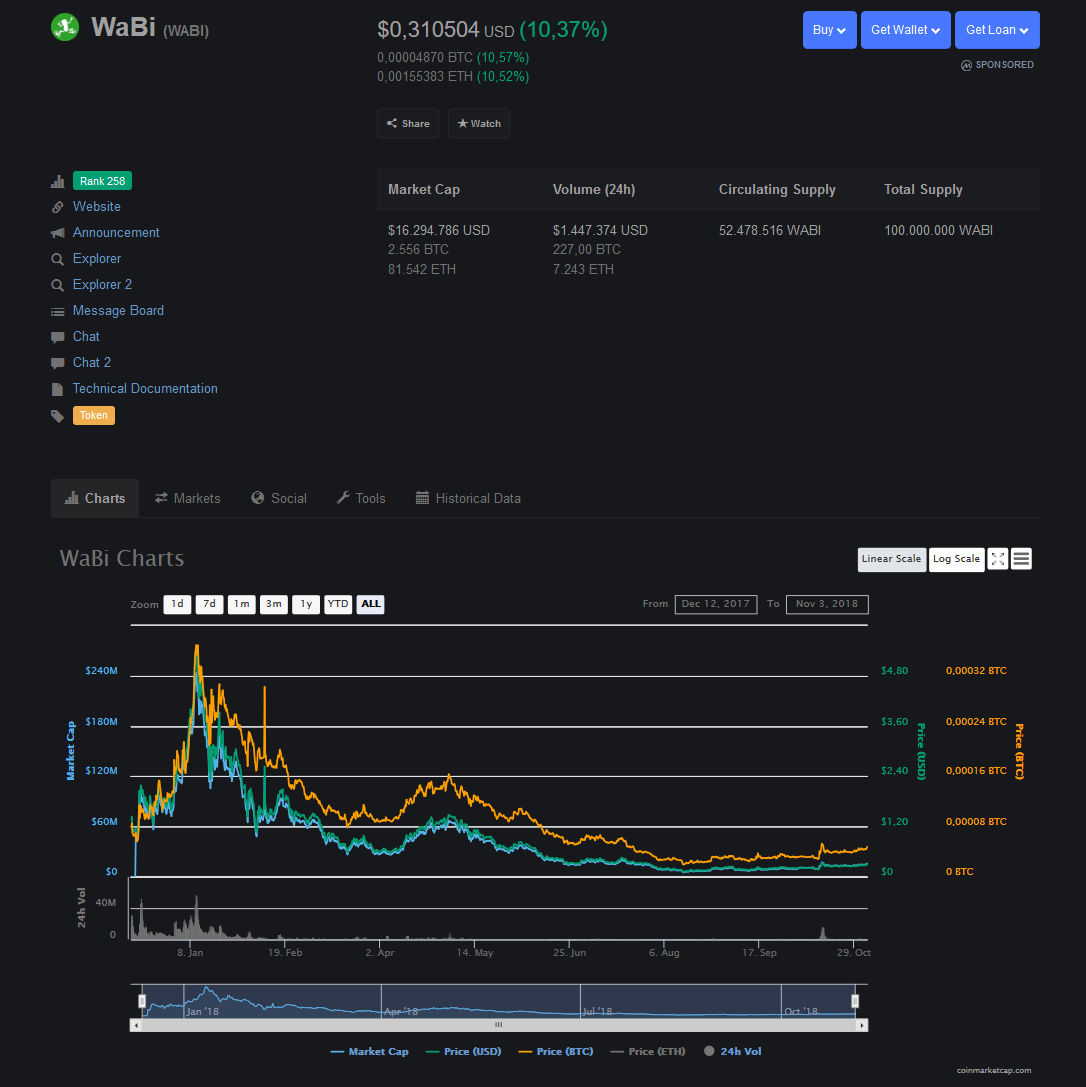This screenshot has height=1087, width=1086.
Task: Set chart zoom to 1y
Action: (x=306, y=604)
